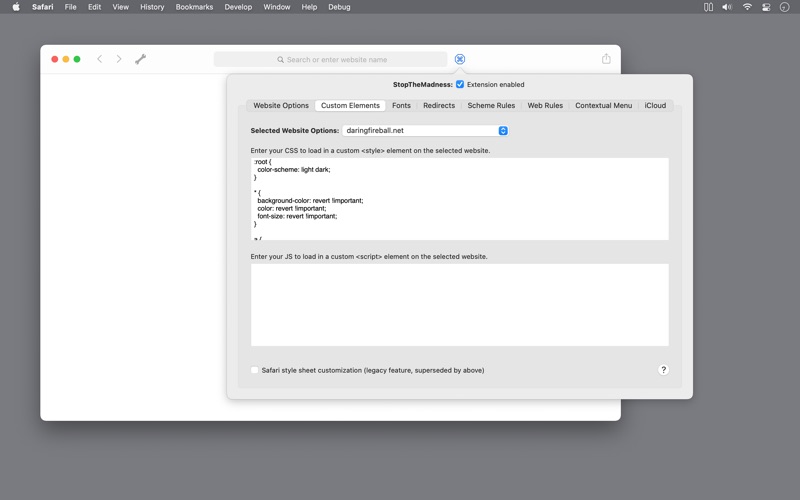Open the Apple menu

point(16,7)
